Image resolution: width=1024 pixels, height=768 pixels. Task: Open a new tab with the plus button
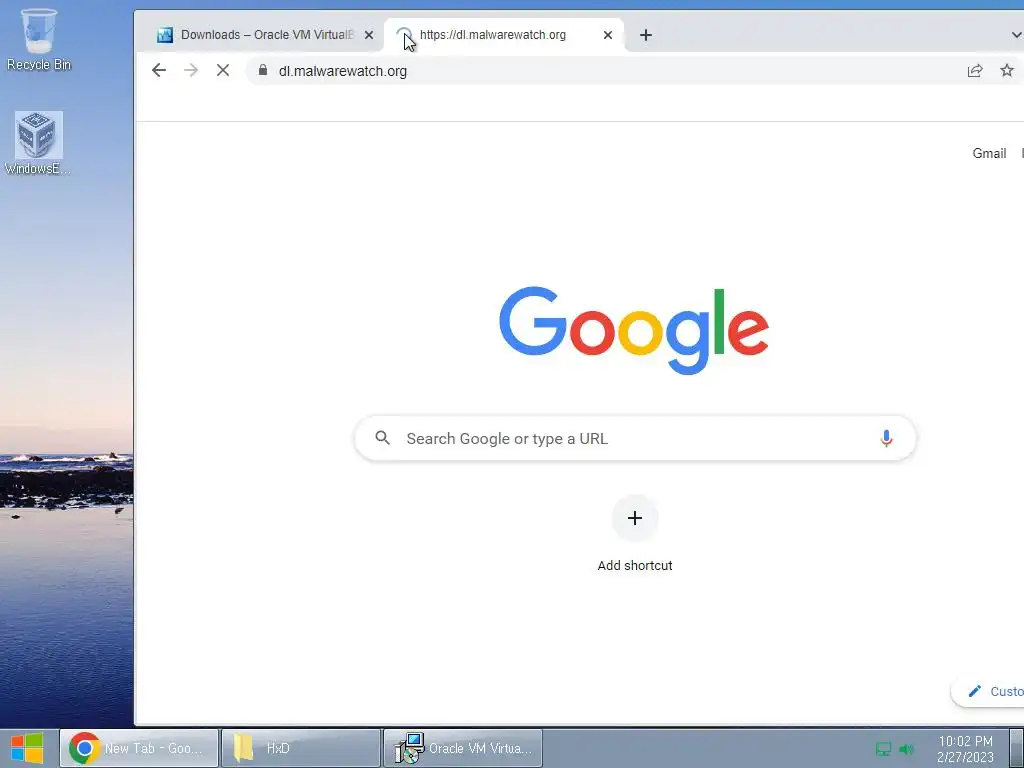pyautogui.click(x=646, y=35)
